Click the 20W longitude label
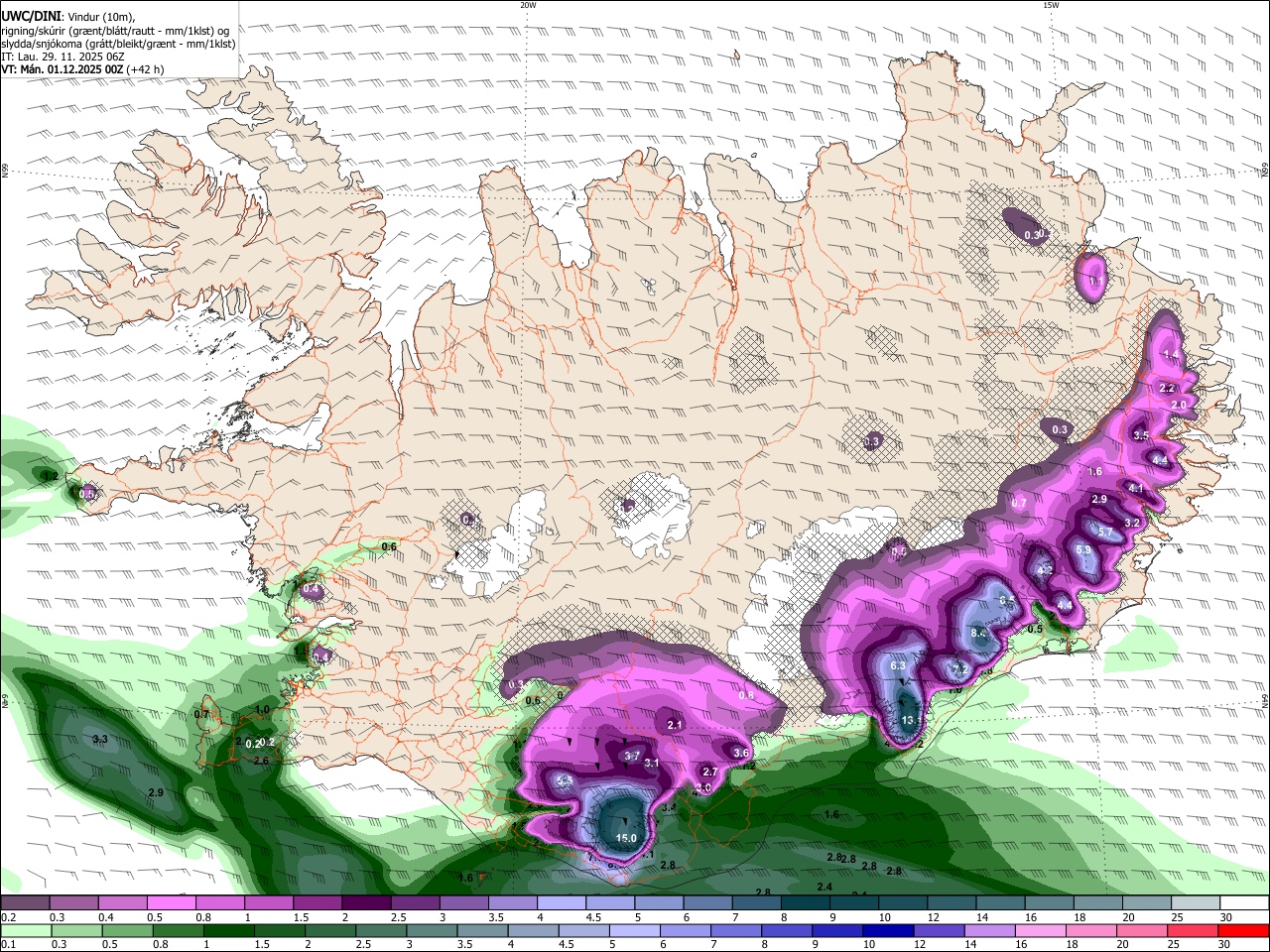Screen dimensions: 1270x952 [528, 5]
